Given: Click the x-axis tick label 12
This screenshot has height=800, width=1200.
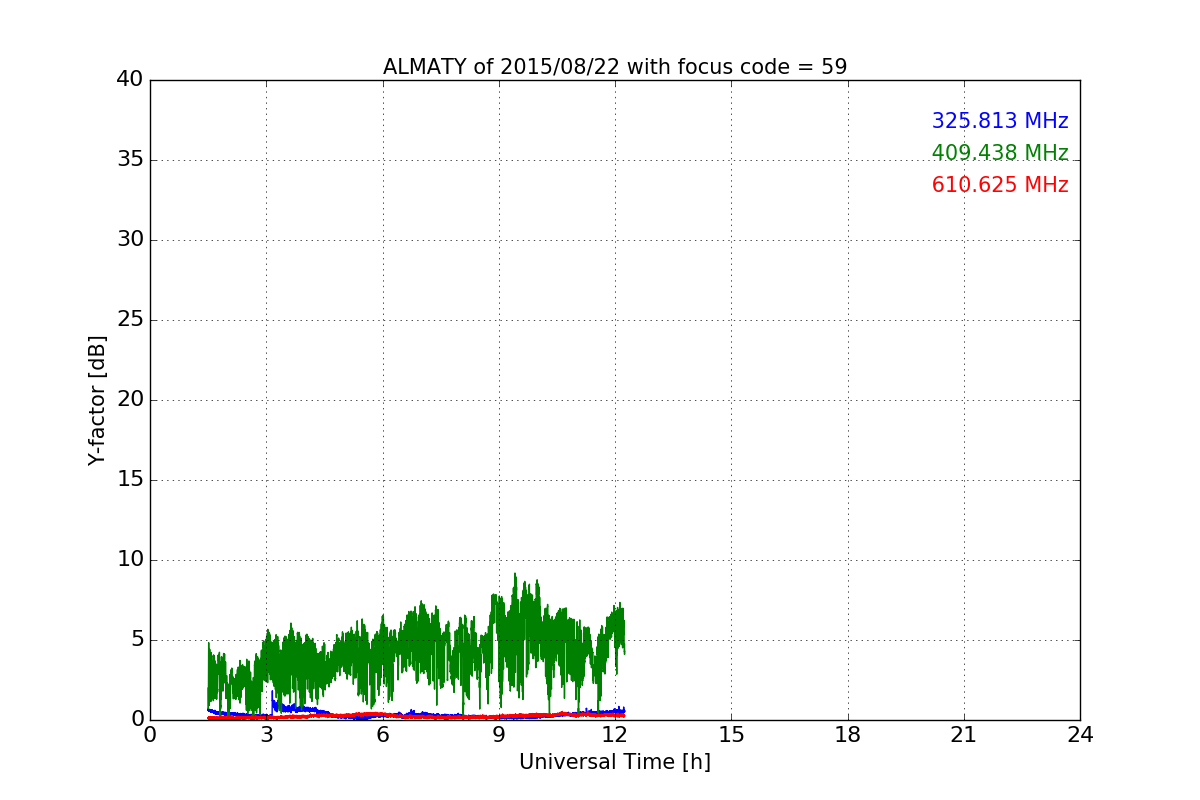Looking at the screenshot, I should pos(615,734).
